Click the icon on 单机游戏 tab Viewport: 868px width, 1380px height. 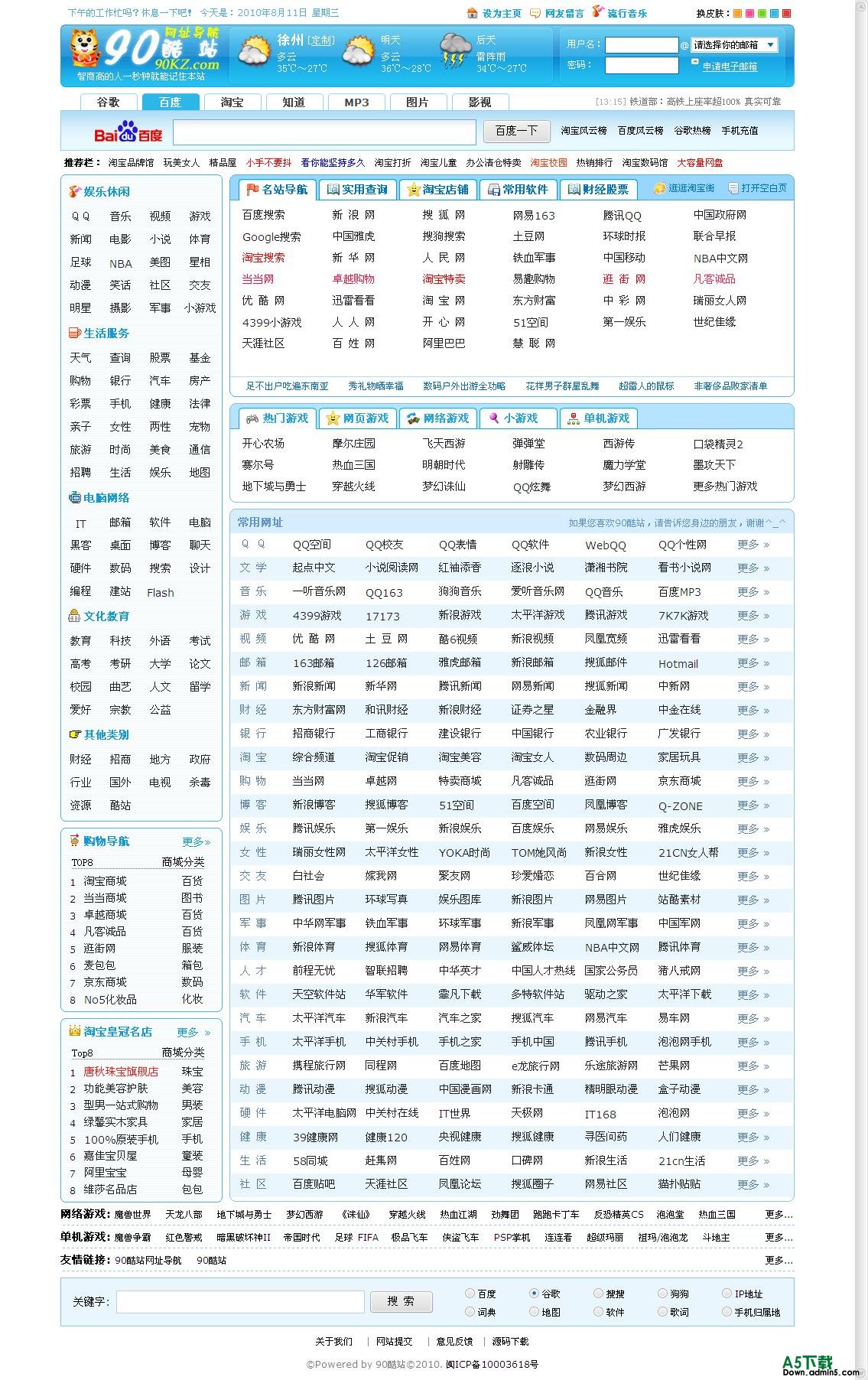click(574, 418)
